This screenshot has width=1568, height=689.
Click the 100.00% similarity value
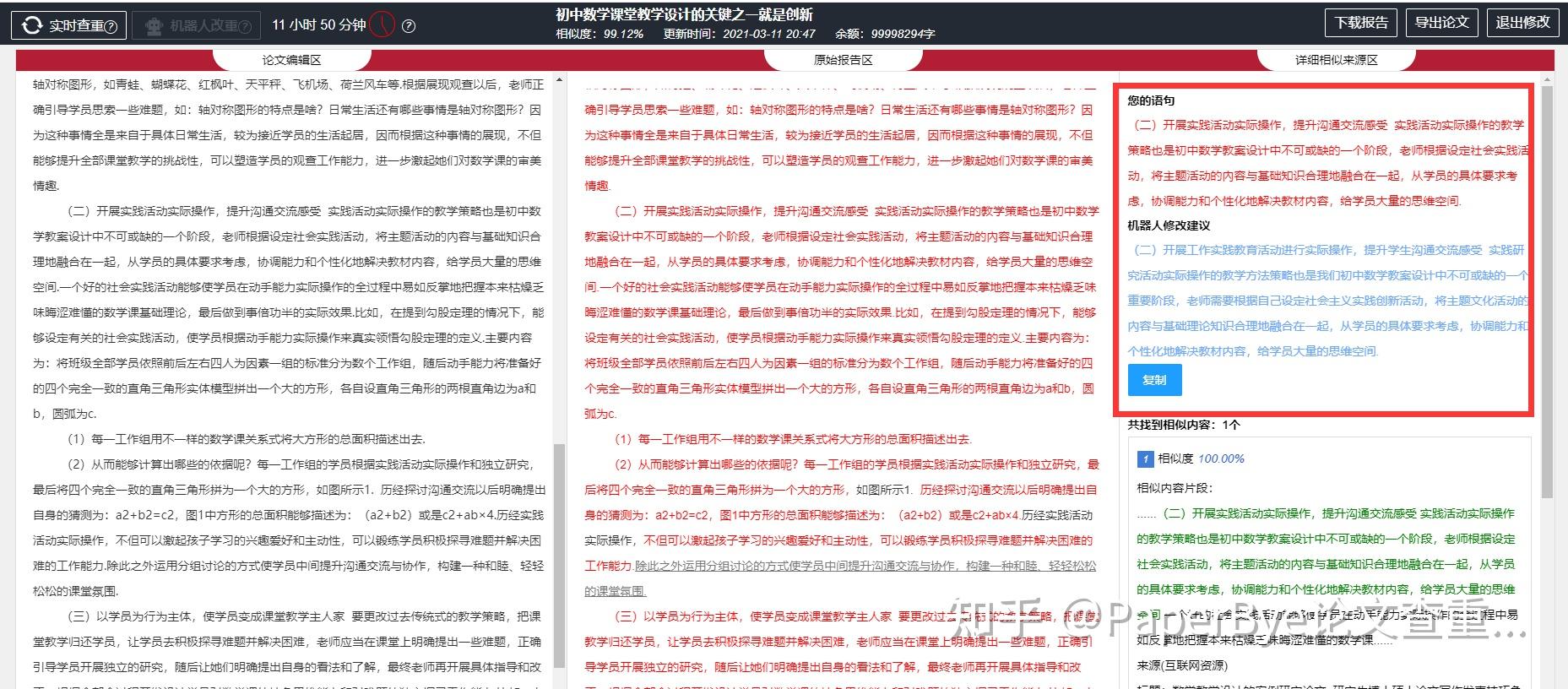click(x=1221, y=458)
